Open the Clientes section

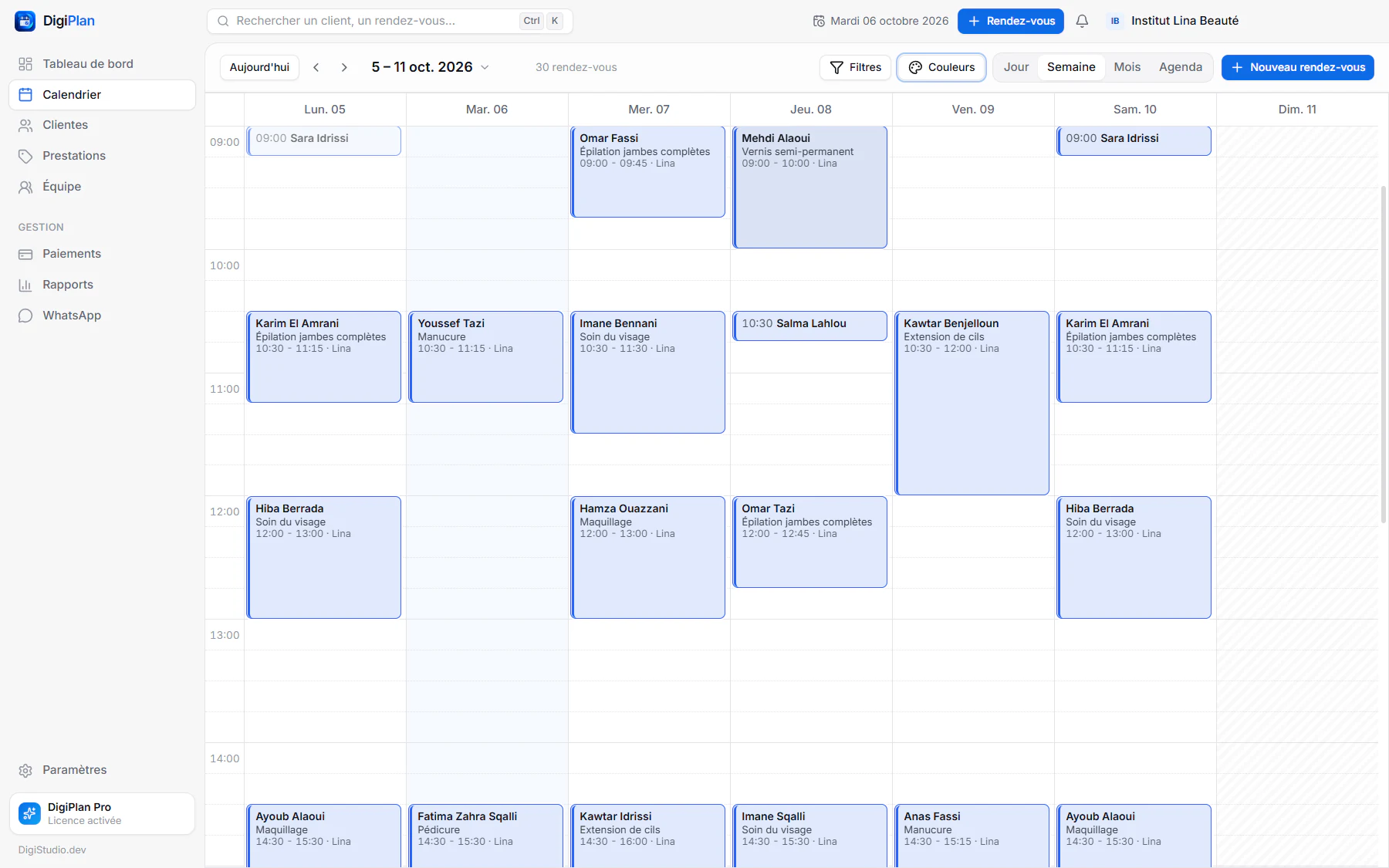[102, 125]
